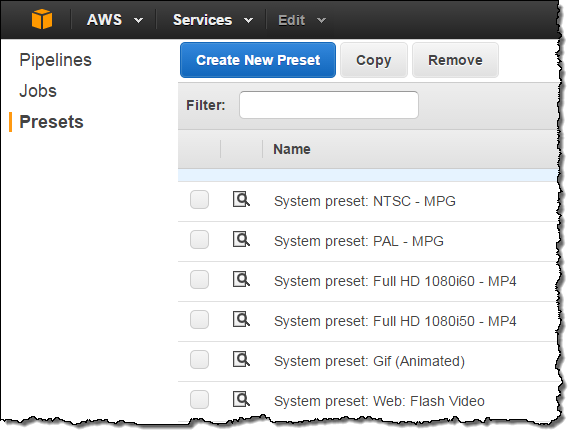Open details icon for Full HD 1080i50 preset
573x435 pixels.
pos(241,319)
